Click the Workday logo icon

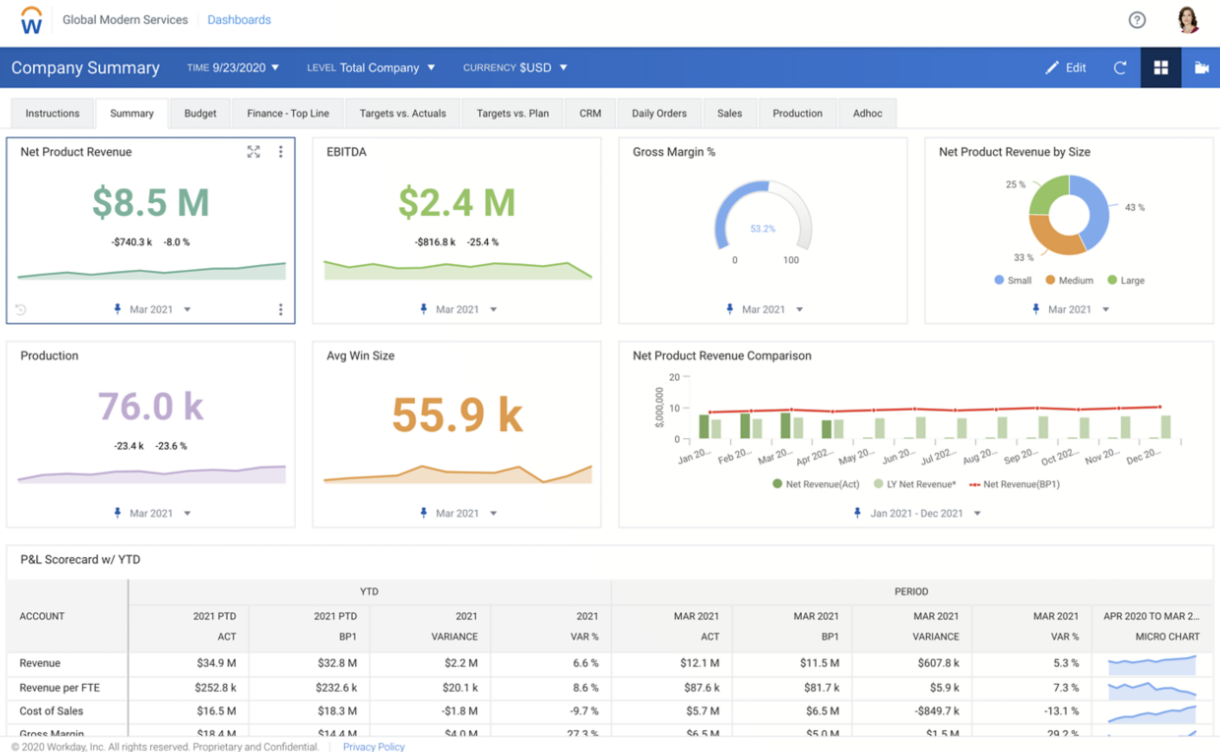[31, 21]
